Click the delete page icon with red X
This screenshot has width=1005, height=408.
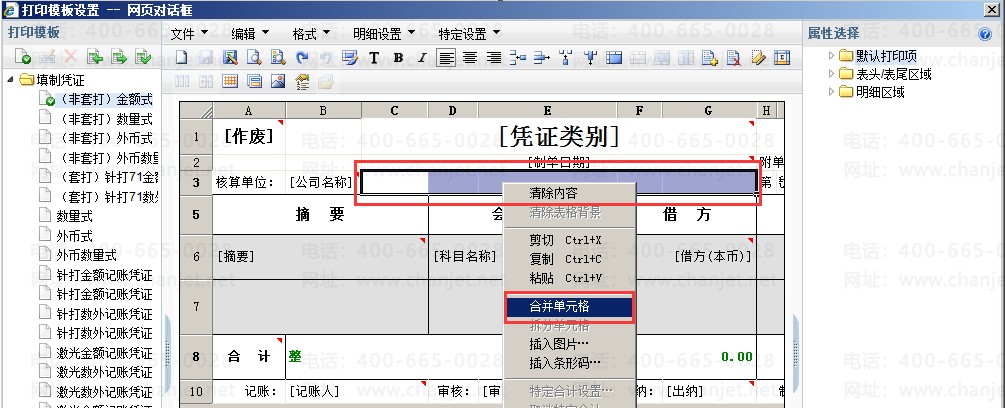(734, 58)
